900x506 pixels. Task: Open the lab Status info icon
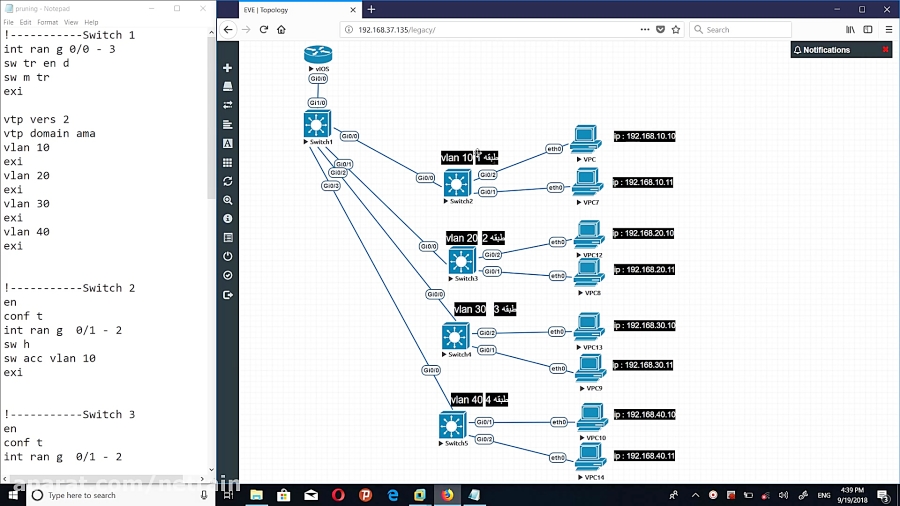click(x=228, y=218)
